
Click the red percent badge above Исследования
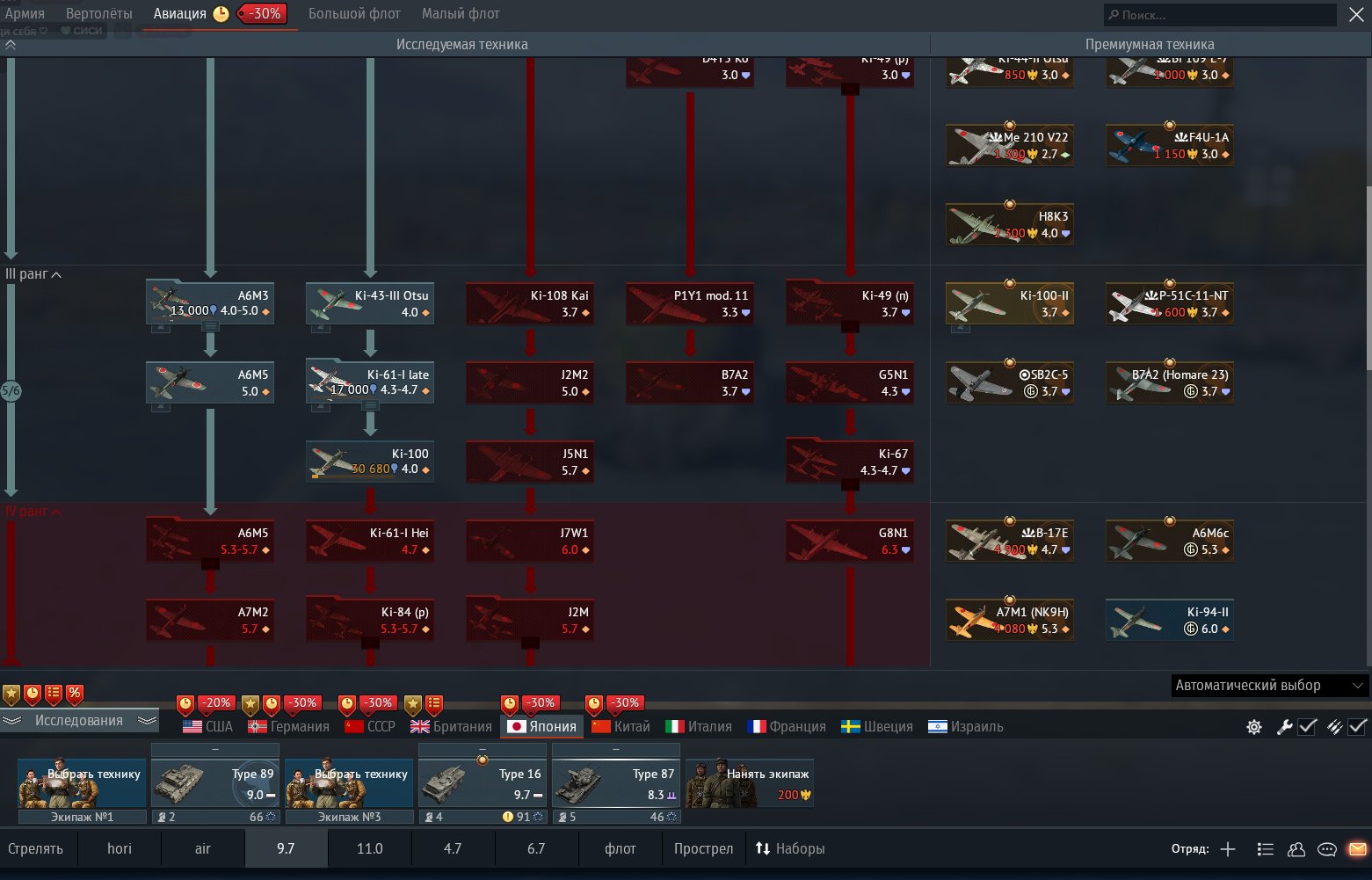75,694
